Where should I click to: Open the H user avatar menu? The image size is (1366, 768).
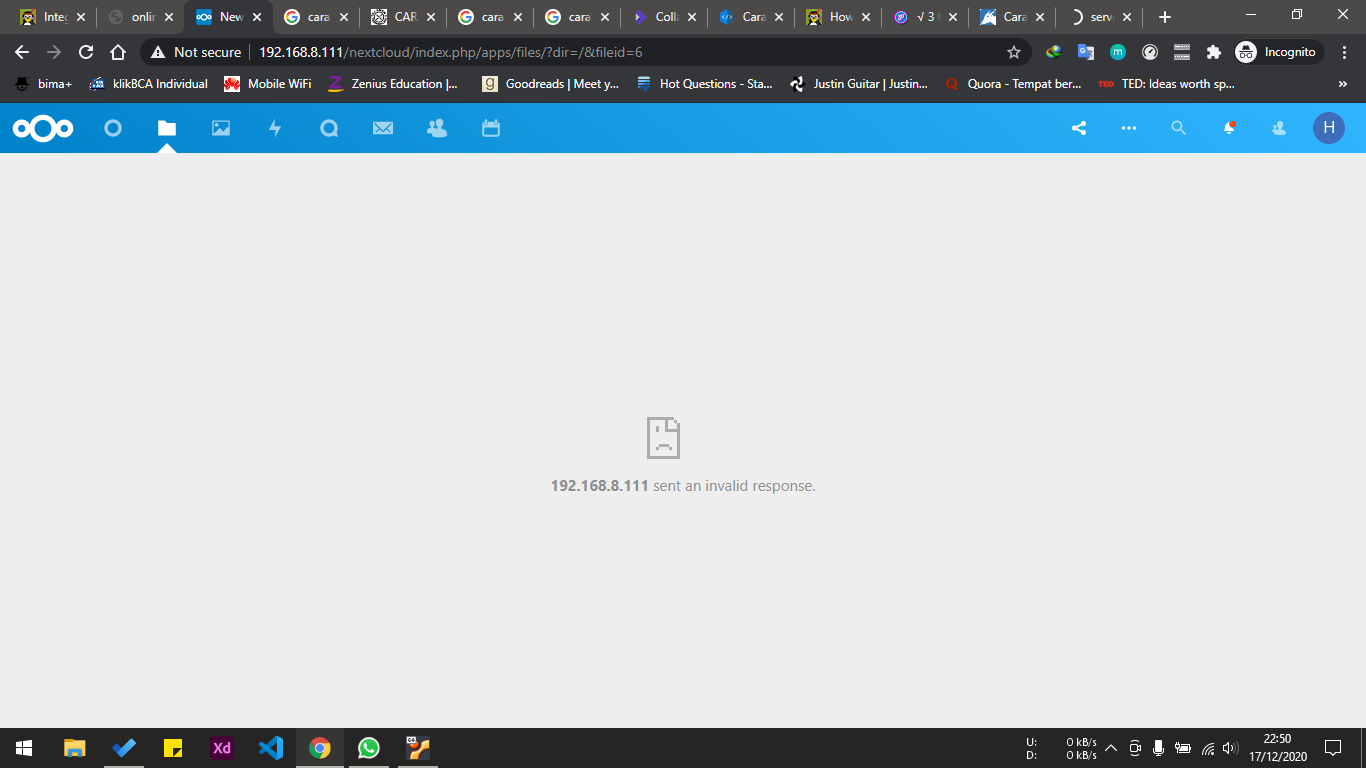1328,128
